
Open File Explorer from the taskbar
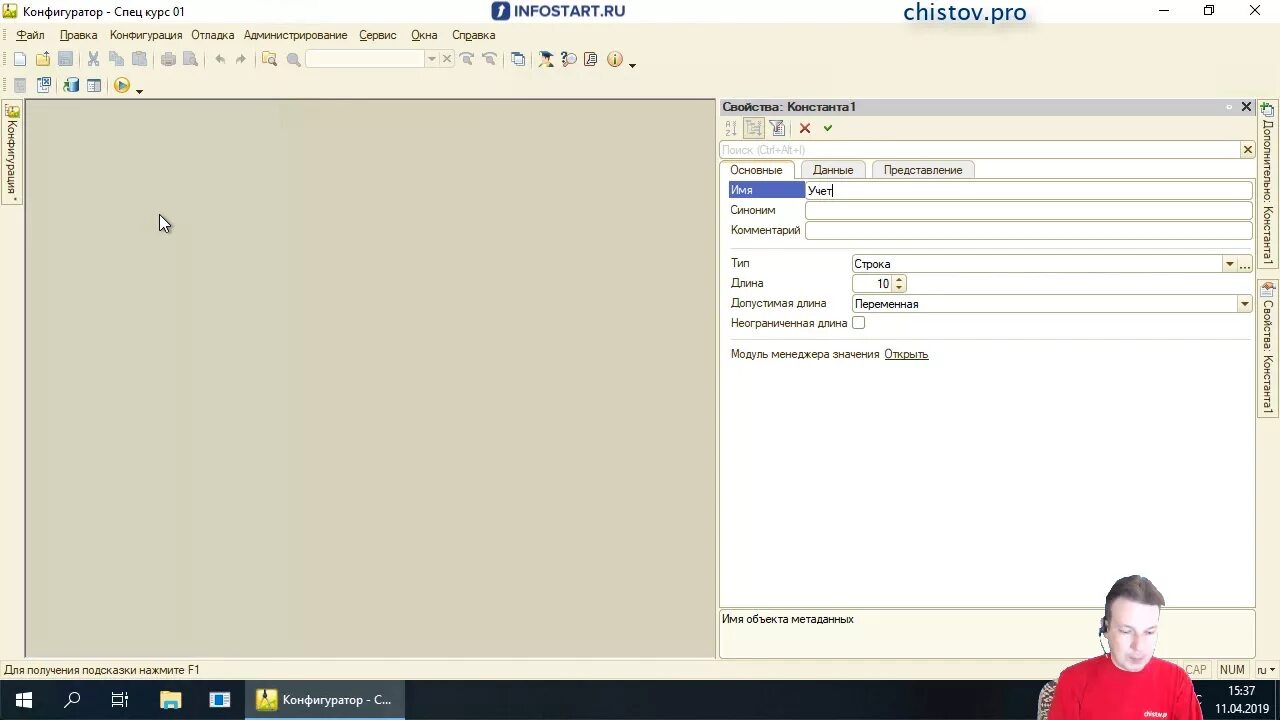click(x=171, y=700)
